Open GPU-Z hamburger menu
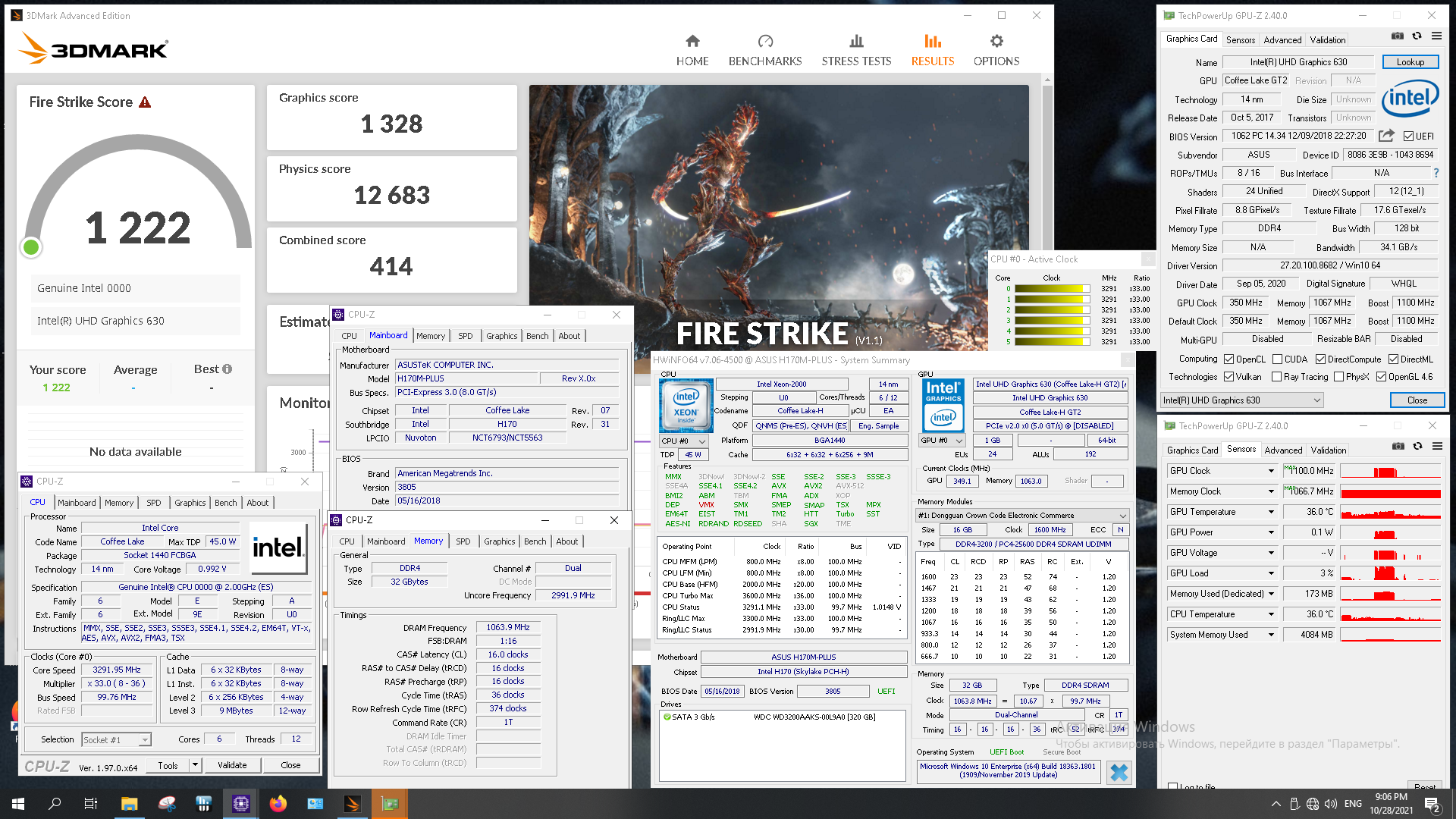 1436,36
